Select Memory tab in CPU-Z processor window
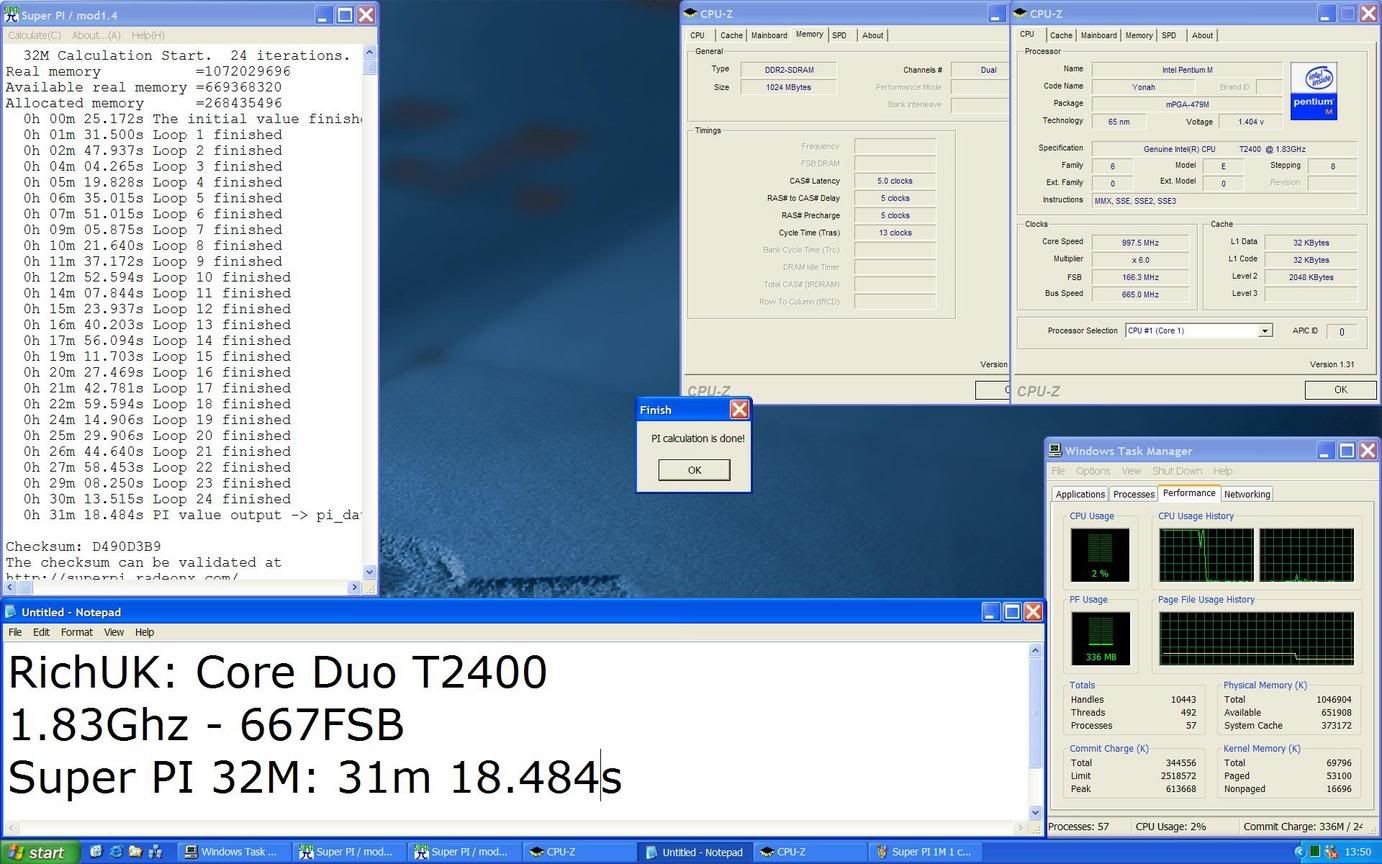The height and width of the screenshot is (864, 1382). pyautogui.click(x=1139, y=35)
